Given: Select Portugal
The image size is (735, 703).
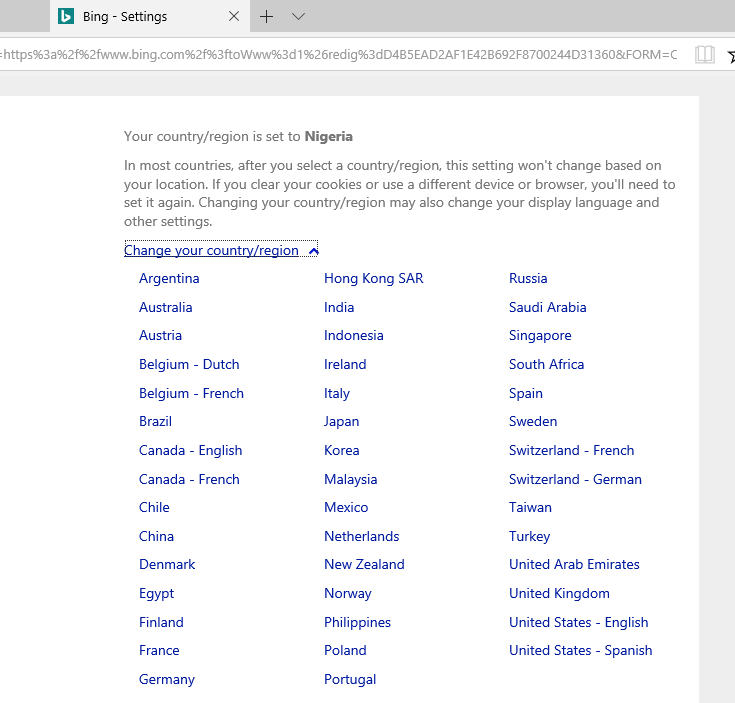Looking at the screenshot, I should [x=350, y=680].
